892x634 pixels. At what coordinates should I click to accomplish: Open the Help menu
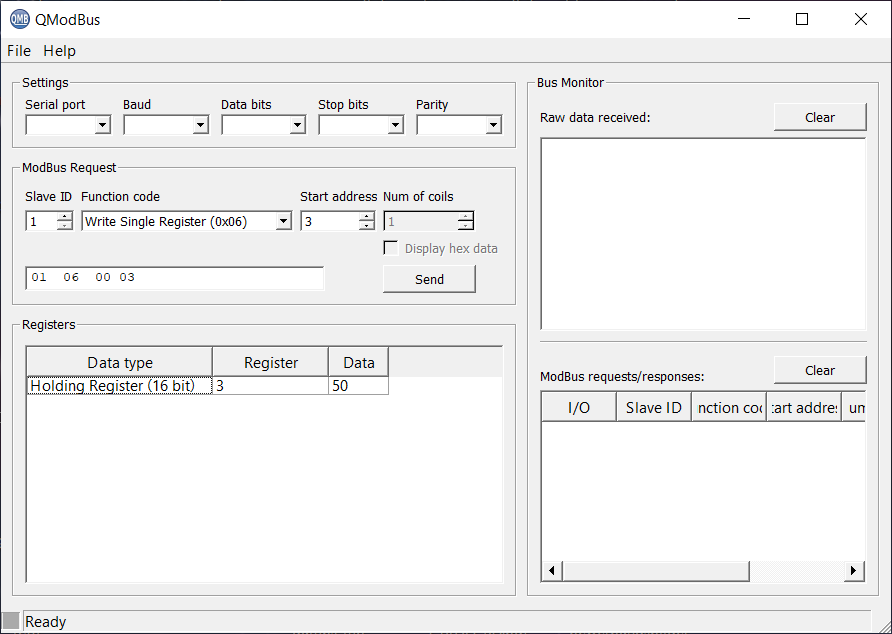click(59, 51)
